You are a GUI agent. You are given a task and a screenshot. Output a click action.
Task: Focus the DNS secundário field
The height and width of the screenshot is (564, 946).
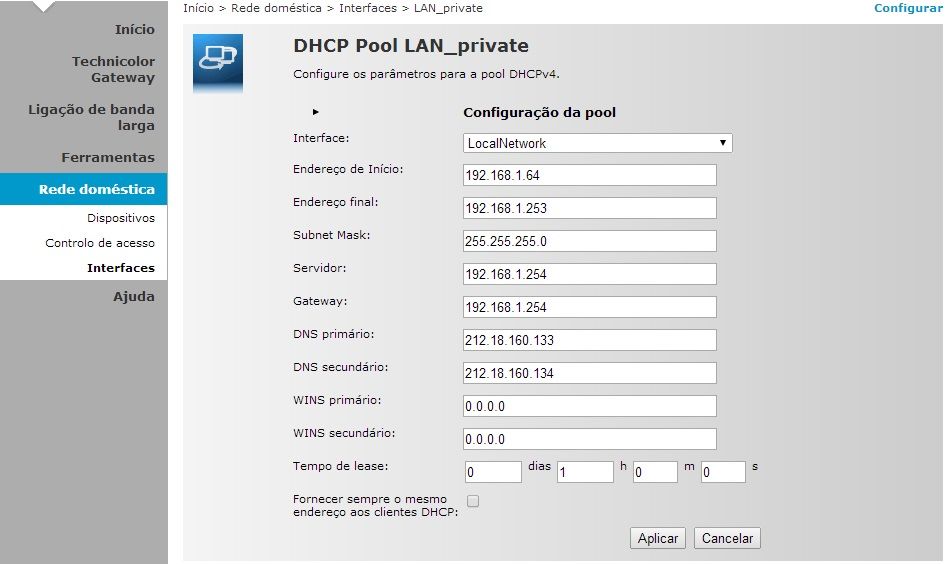tap(589, 373)
